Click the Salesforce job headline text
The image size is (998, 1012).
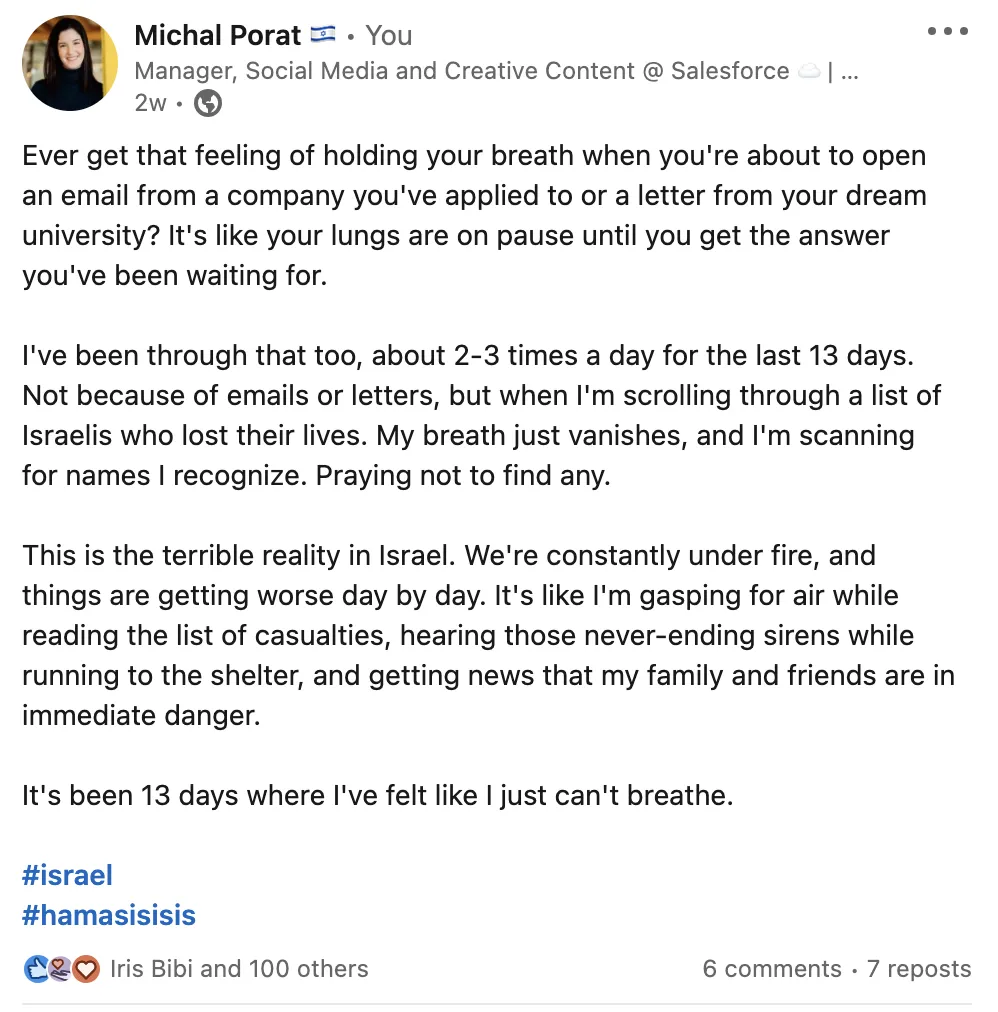tap(462, 71)
